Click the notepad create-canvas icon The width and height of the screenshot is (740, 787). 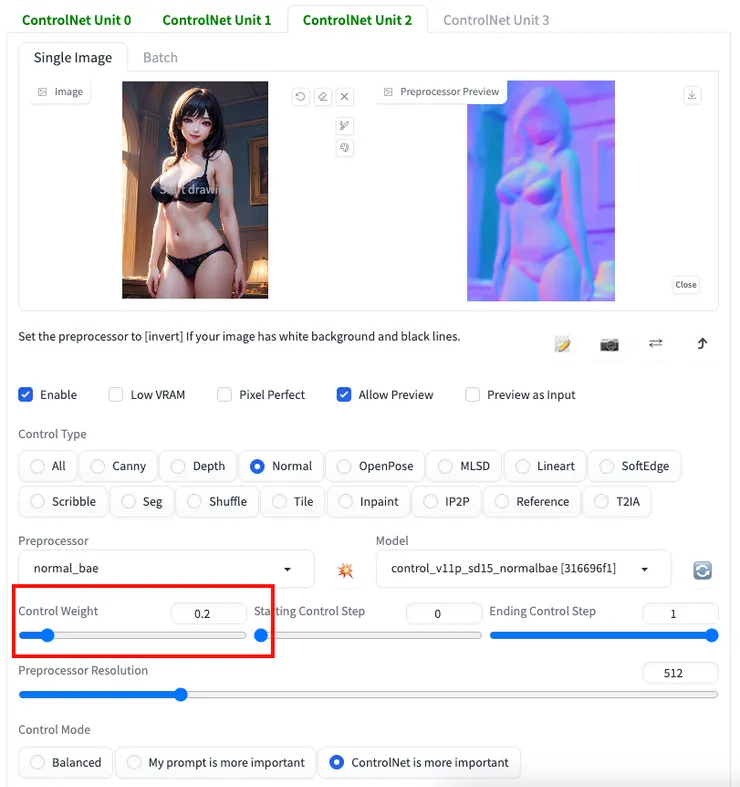pyautogui.click(x=562, y=344)
